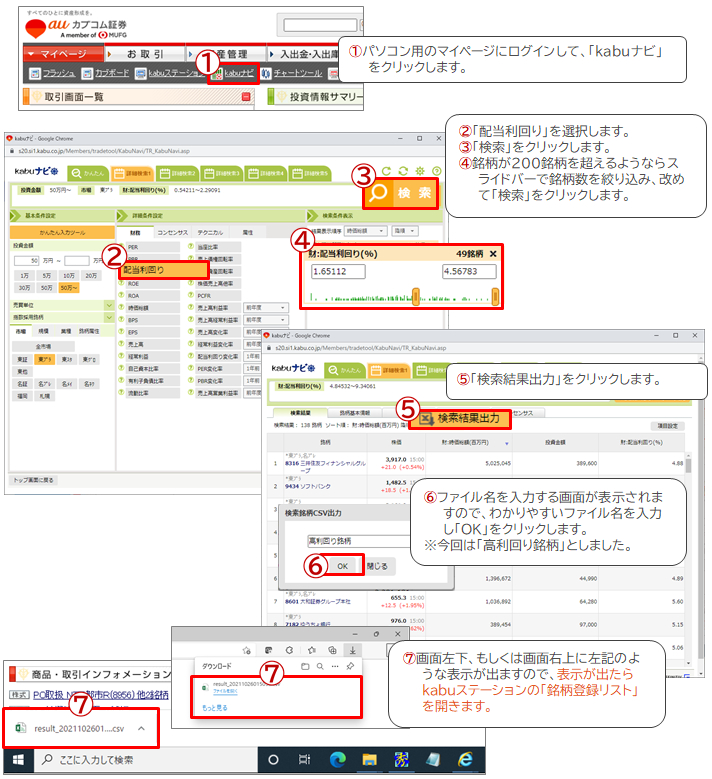Select the 入出金・入出庫 menu tab
Viewport: 712px width, 779px height.
[x=308, y=54]
